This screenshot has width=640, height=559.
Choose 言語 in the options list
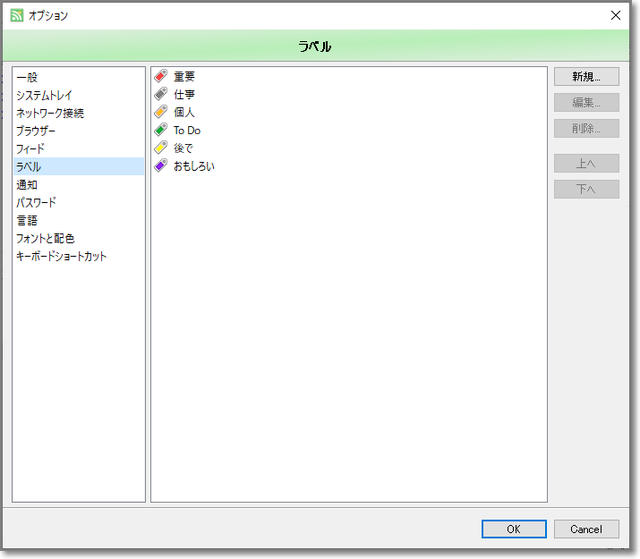[x=27, y=221]
